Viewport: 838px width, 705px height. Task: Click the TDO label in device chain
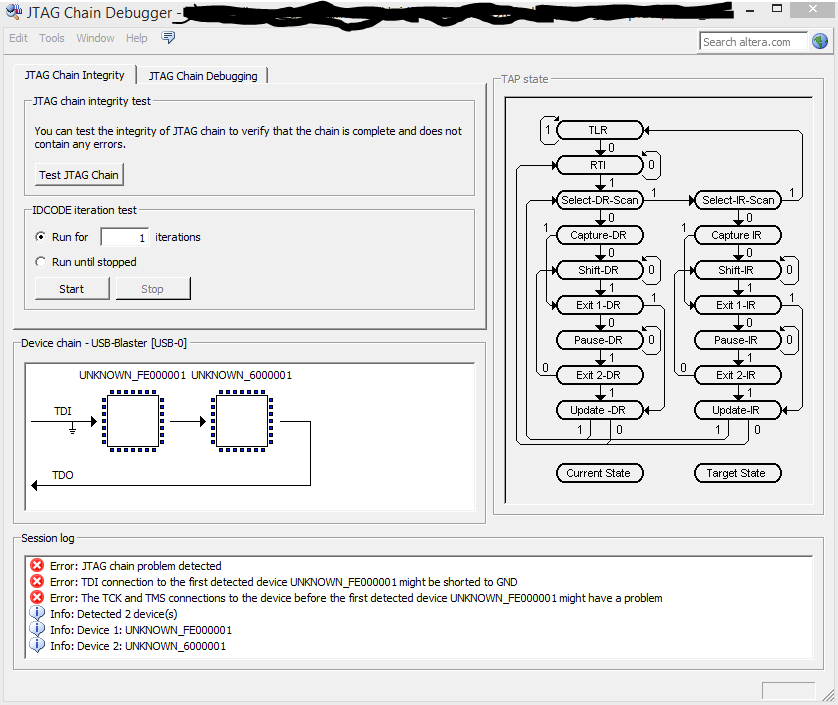point(63,475)
